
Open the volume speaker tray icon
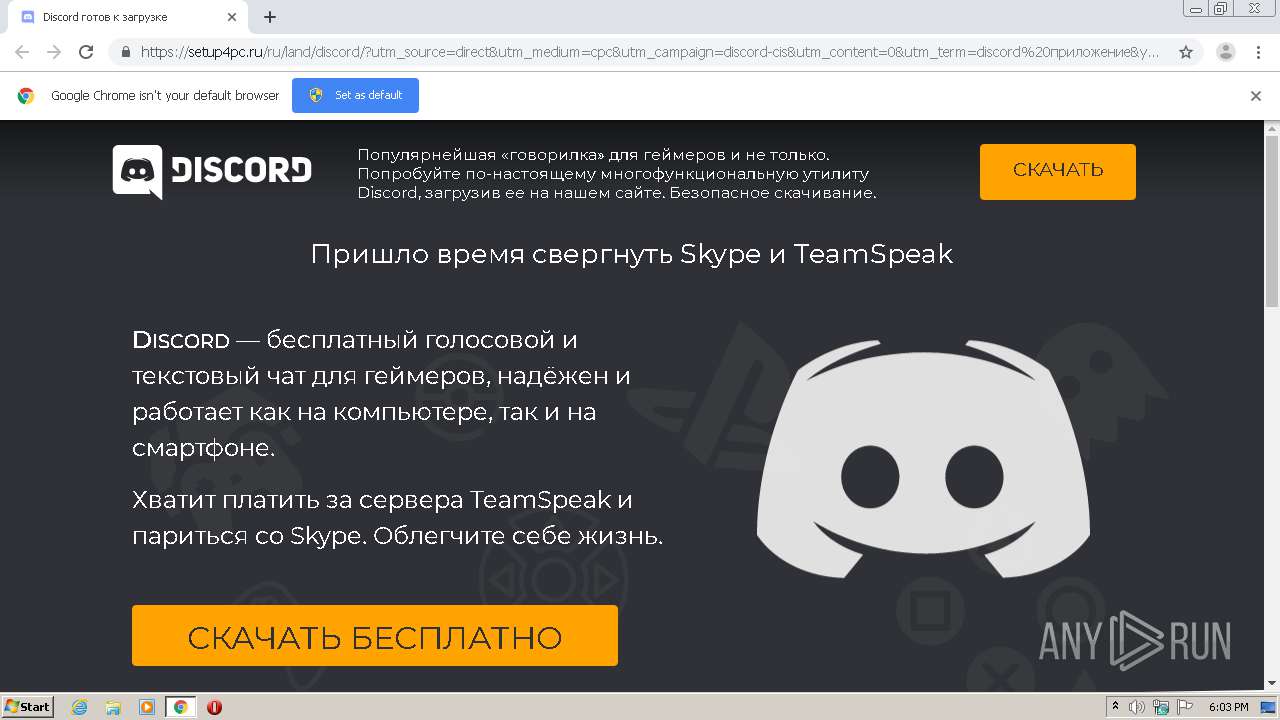1137,707
